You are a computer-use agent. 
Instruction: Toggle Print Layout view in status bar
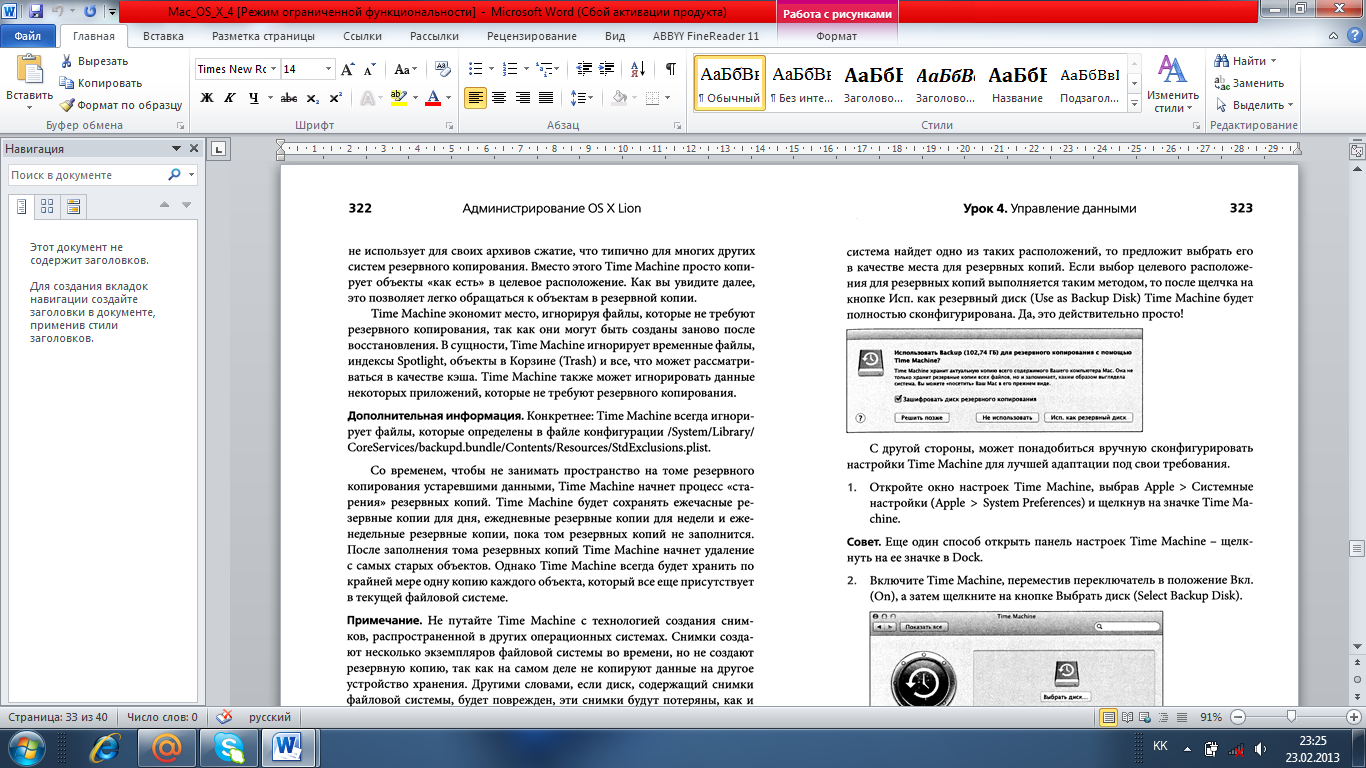[x=1108, y=717]
